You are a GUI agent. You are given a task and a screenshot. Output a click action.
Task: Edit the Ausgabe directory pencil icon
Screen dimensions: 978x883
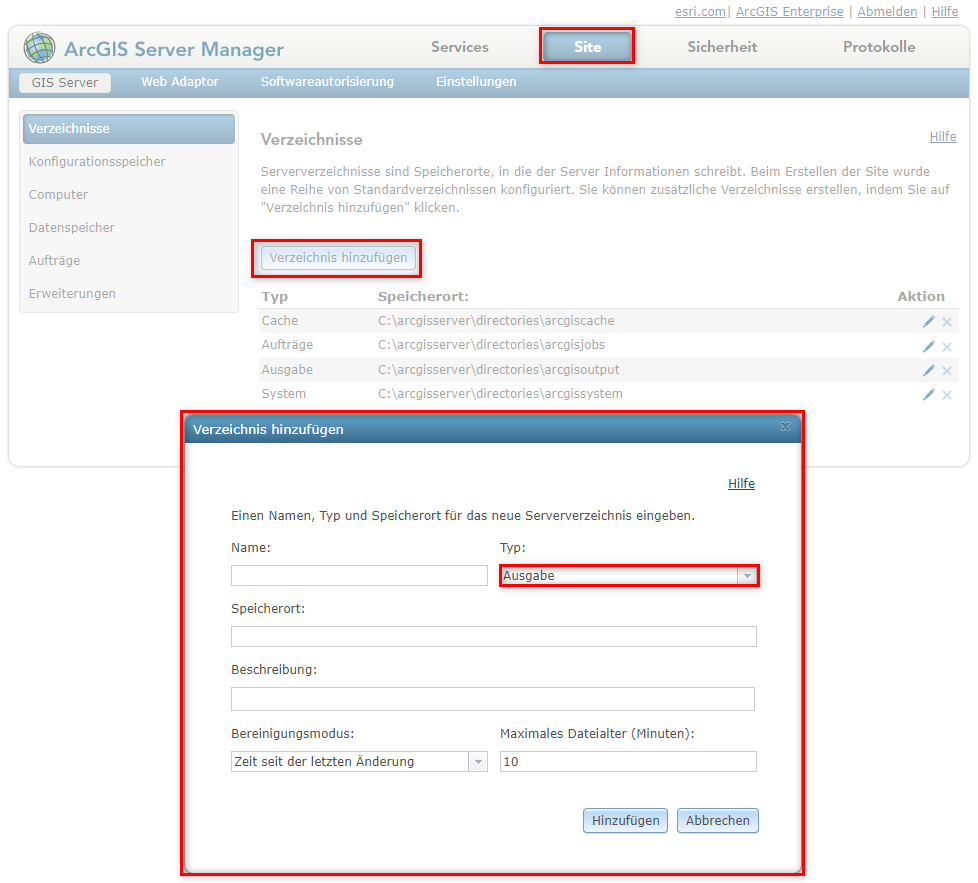click(x=929, y=370)
